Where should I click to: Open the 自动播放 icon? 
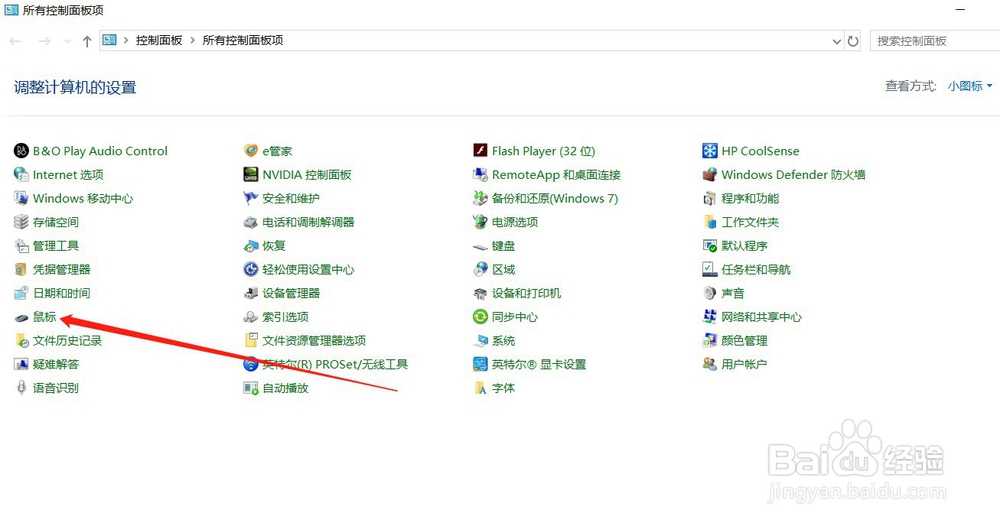tap(251, 388)
